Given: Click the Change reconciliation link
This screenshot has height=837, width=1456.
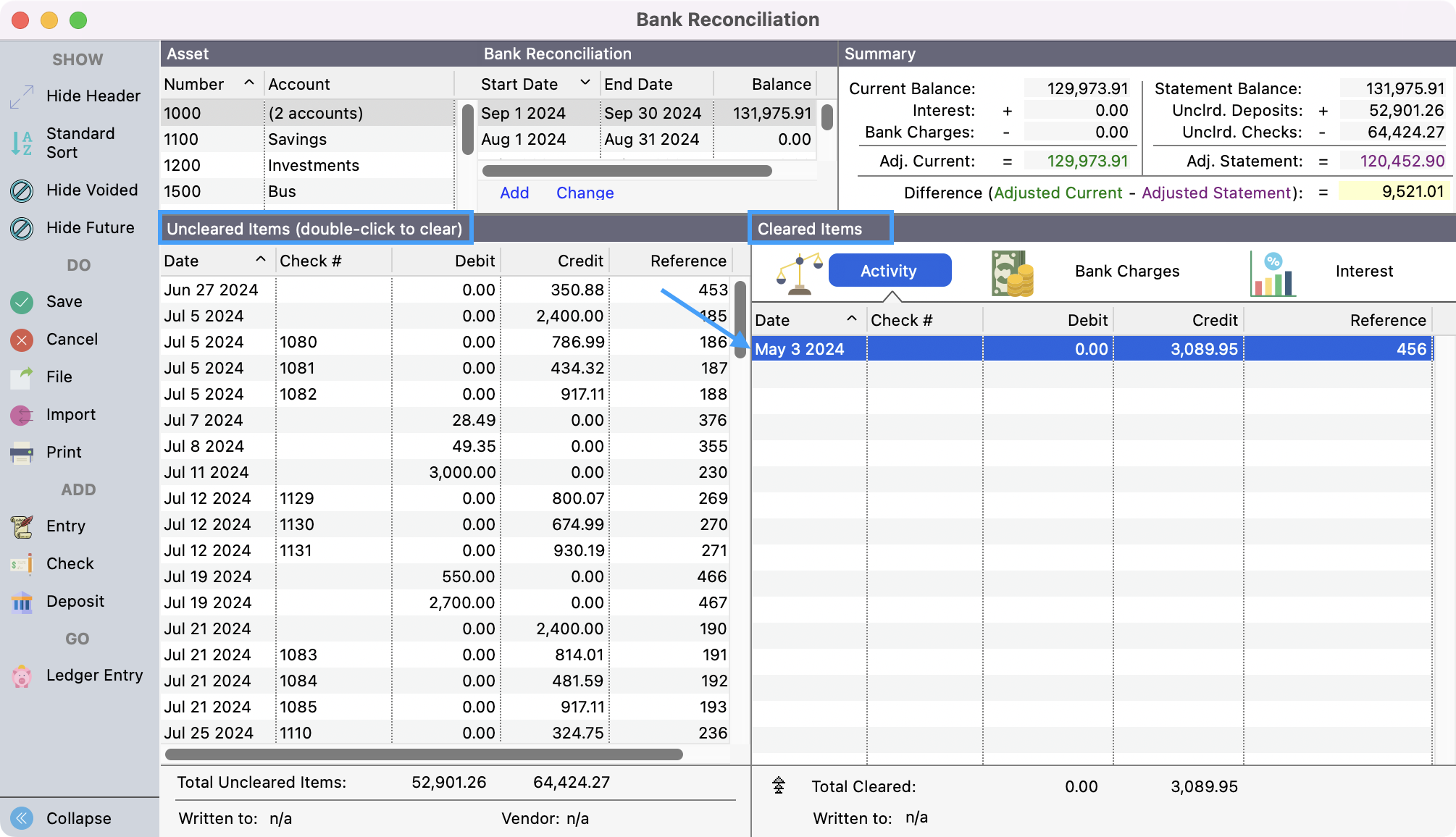Looking at the screenshot, I should coord(585,193).
